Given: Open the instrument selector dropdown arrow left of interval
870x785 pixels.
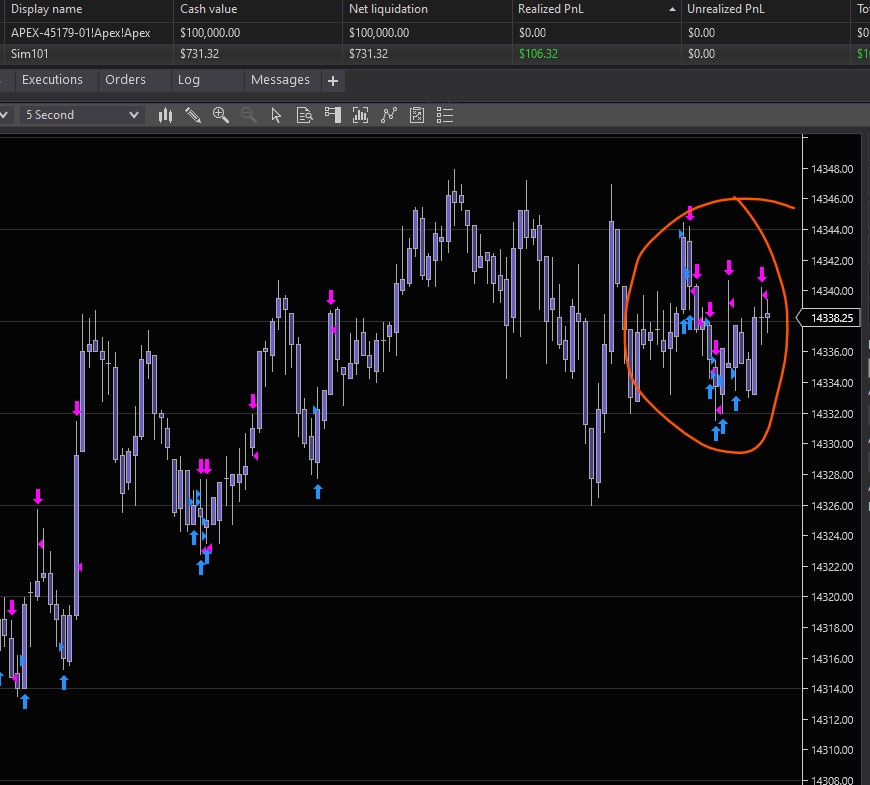Looking at the screenshot, I should coord(4,115).
